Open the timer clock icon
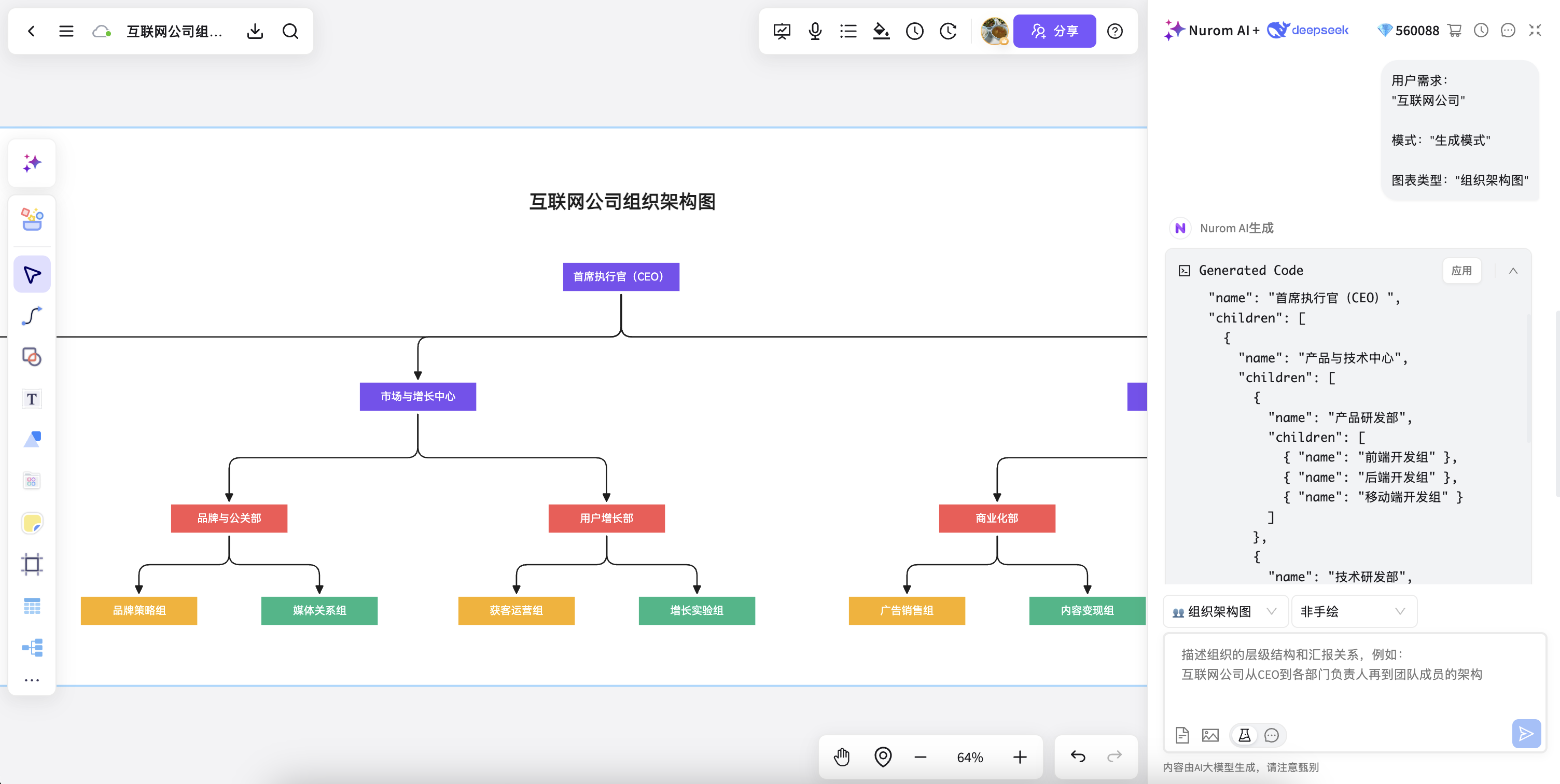 coord(914,31)
